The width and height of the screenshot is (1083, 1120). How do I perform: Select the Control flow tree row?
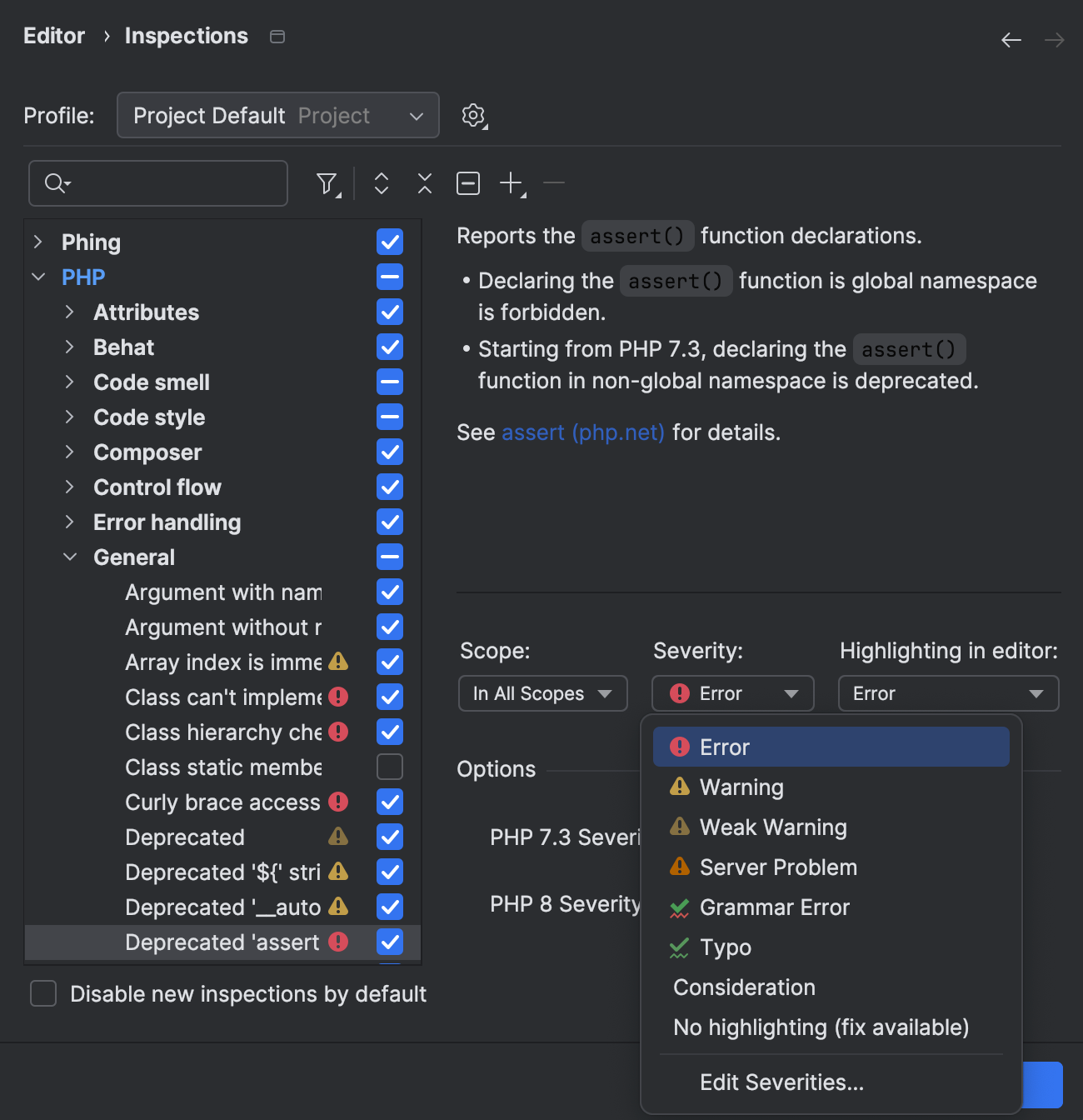click(x=223, y=487)
